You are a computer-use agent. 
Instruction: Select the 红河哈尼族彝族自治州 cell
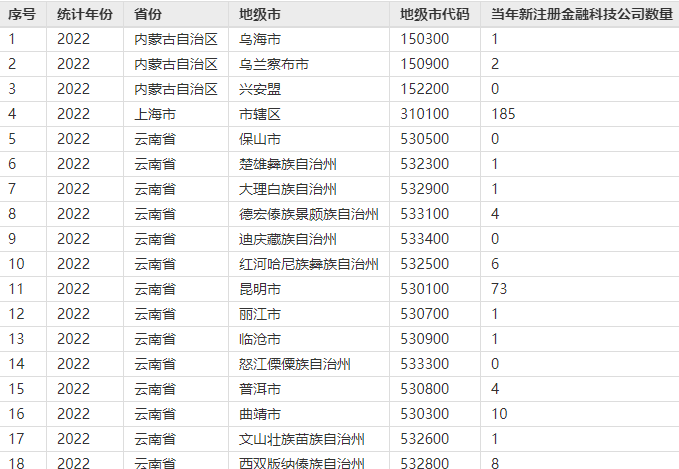pos(309,264)
